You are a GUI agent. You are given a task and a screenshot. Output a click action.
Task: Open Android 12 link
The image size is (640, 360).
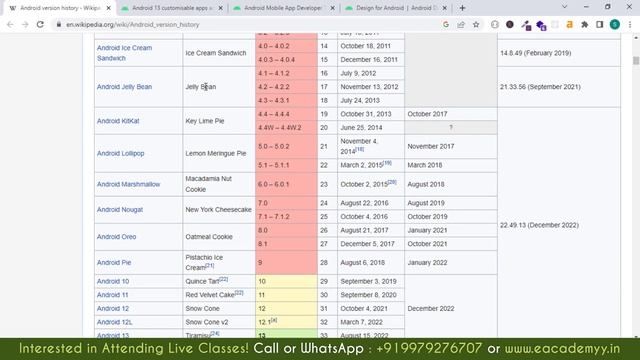(113, 308)
